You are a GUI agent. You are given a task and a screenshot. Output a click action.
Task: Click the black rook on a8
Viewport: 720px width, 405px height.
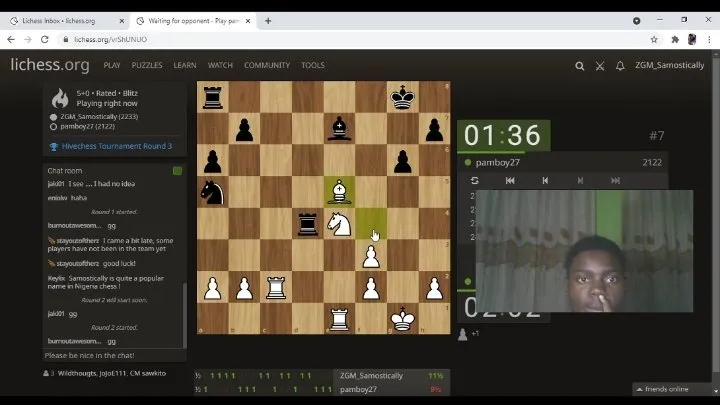tap(213, 97)
